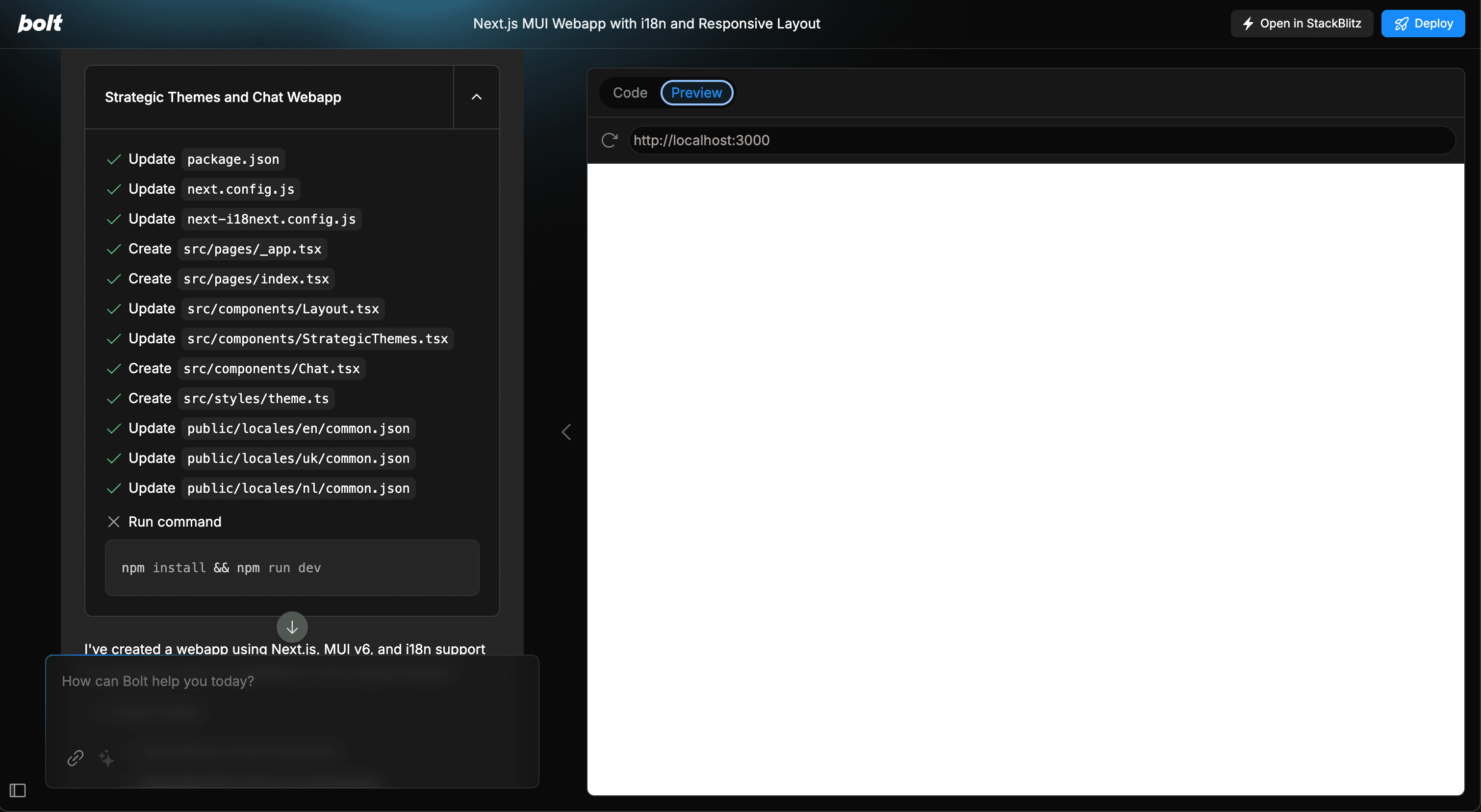Image resolution: width=1481 pixels, height=812 pixels.
Task: Click the lightning Open in StackBlitz button
Action: point(1302,24)
